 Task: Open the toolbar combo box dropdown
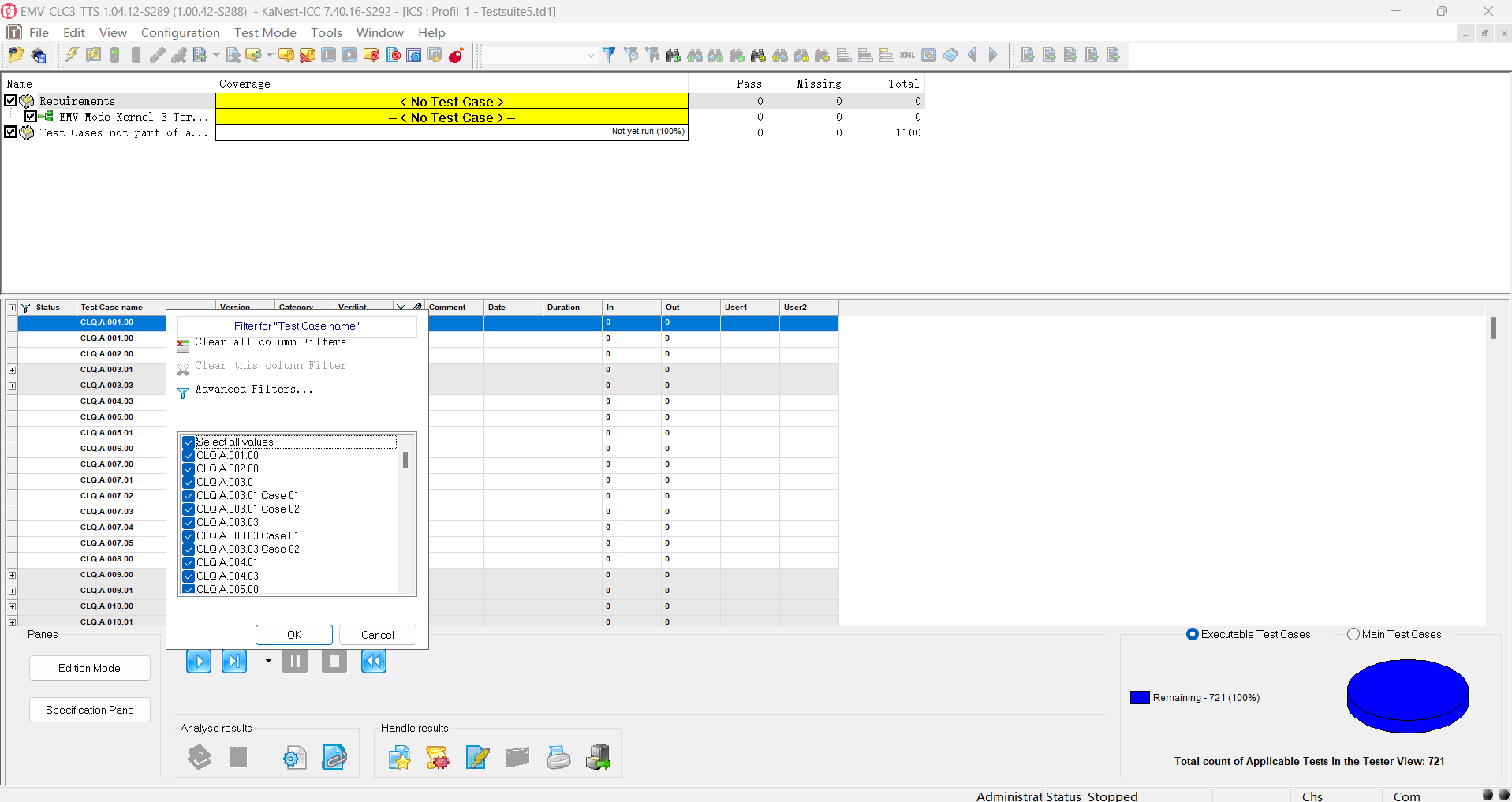pos(590,55)
